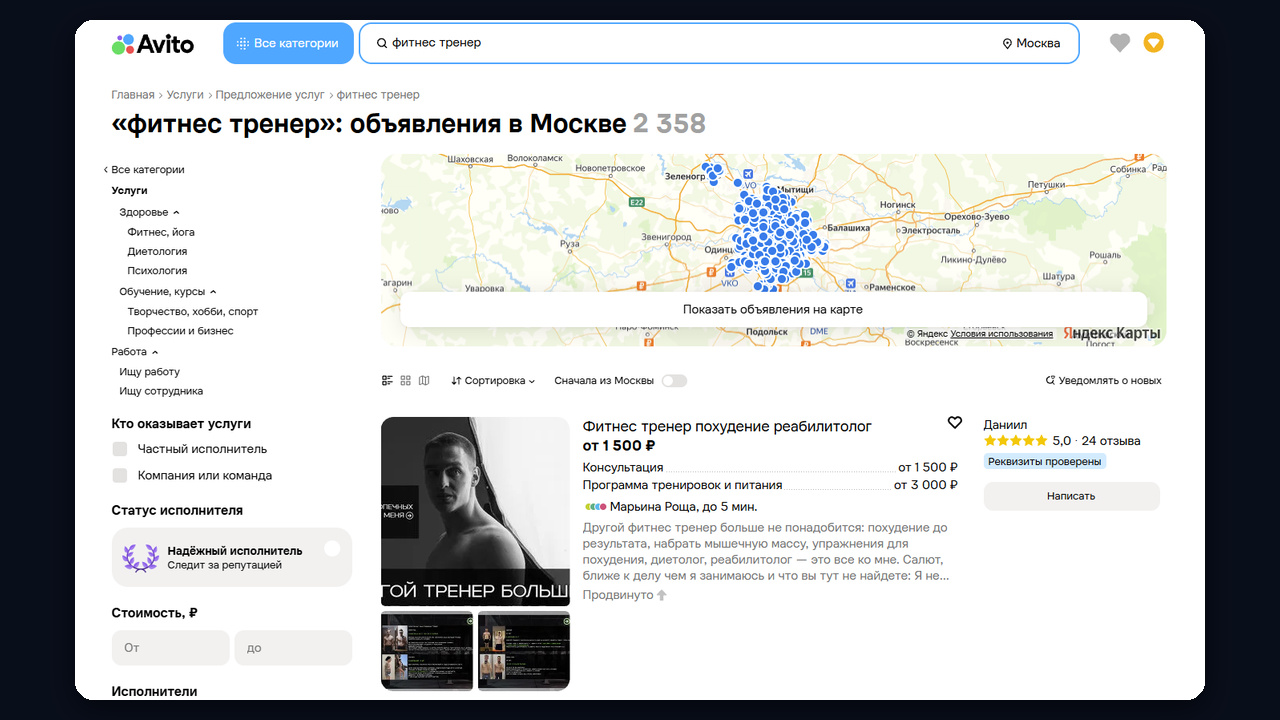This screenshot has width=1280, height=720.
Task: Open Услуги breadcrumb link
Action: click(185, 95)
